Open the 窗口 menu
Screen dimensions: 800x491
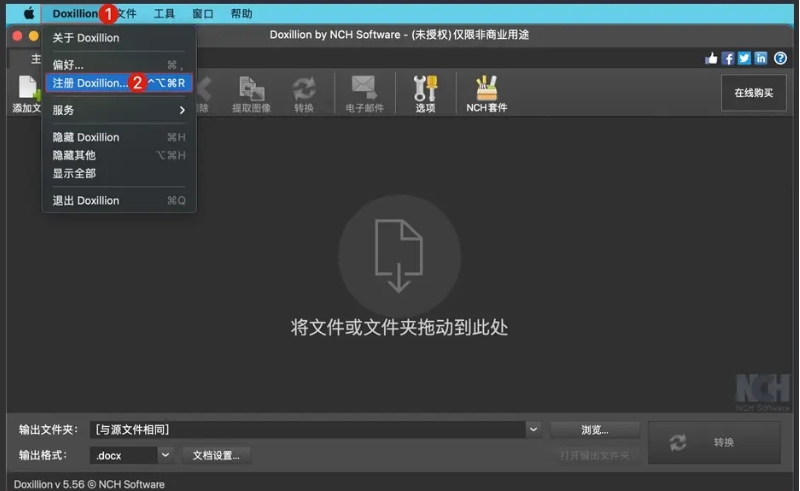[203, 14]
